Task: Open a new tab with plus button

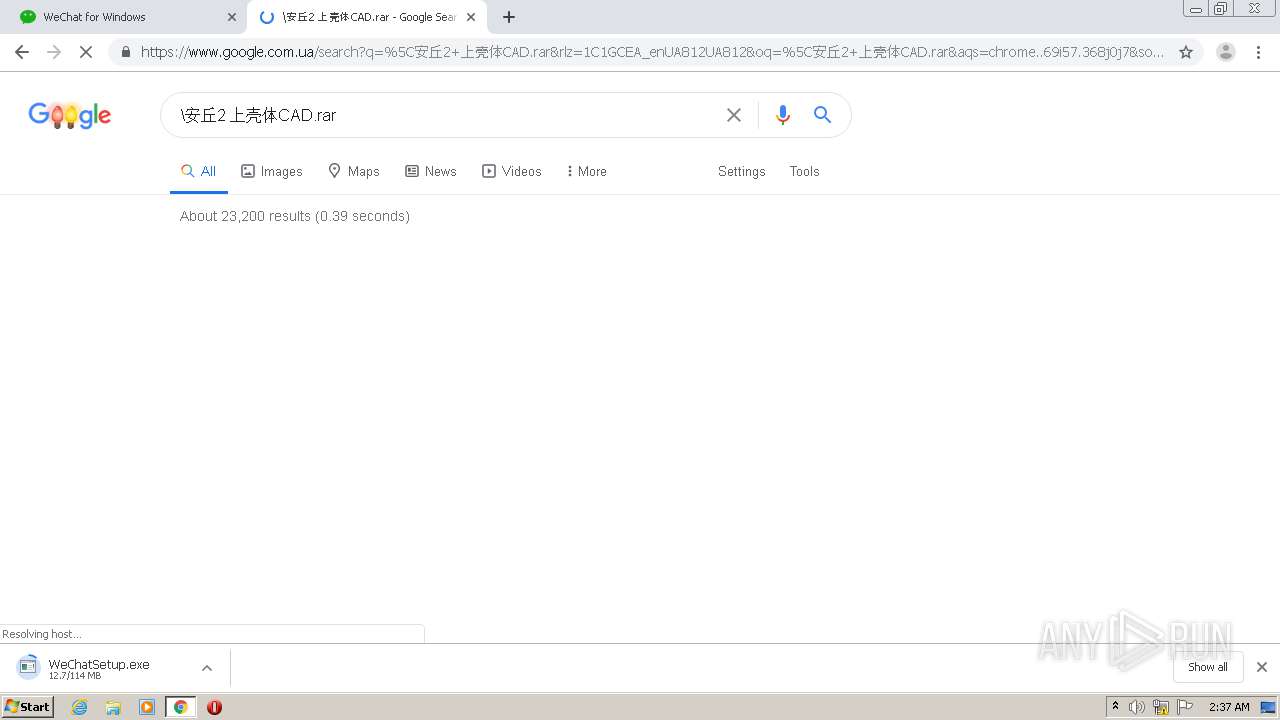Action: (x=509, y=17)
